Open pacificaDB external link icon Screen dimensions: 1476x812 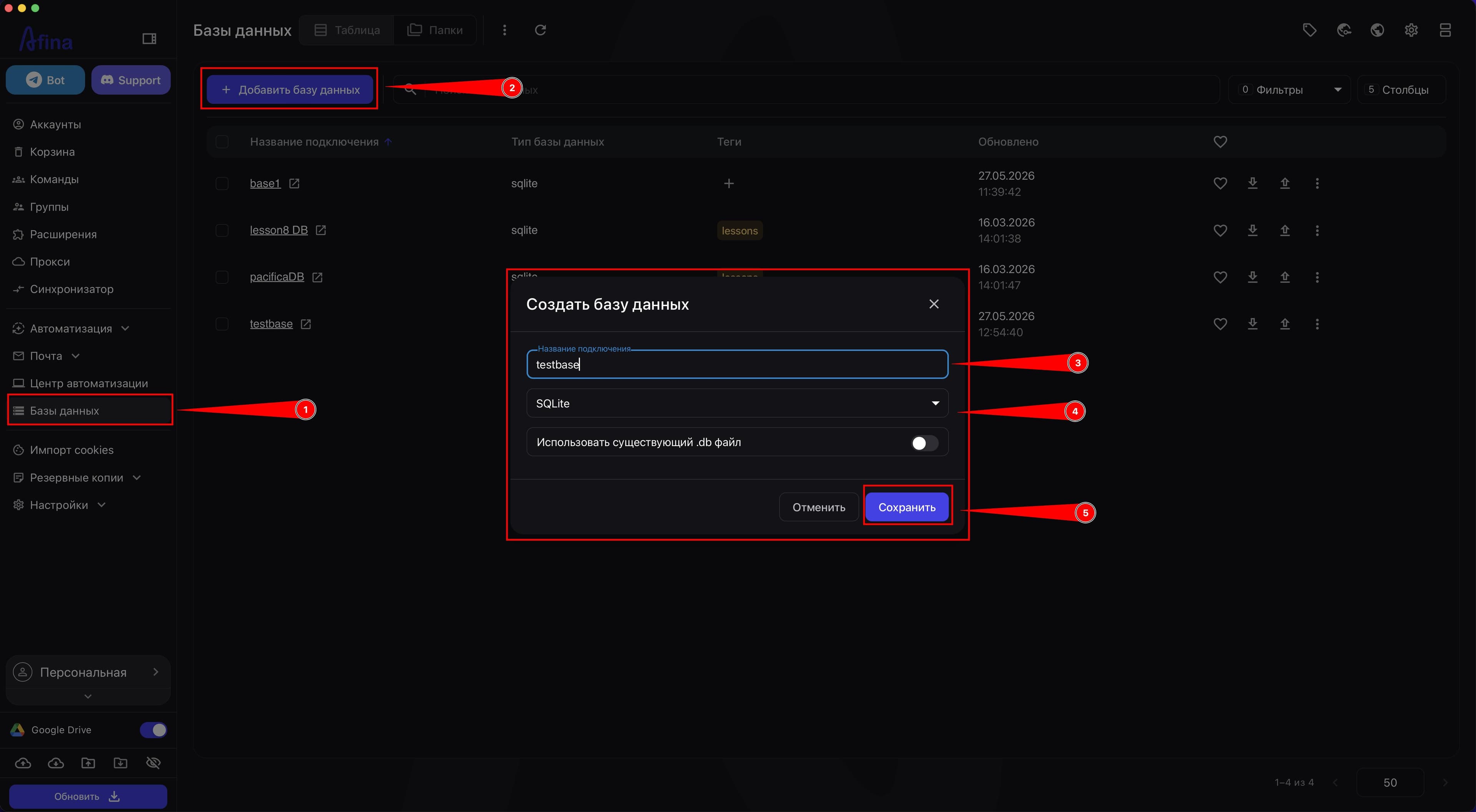[x=317, y=277]
